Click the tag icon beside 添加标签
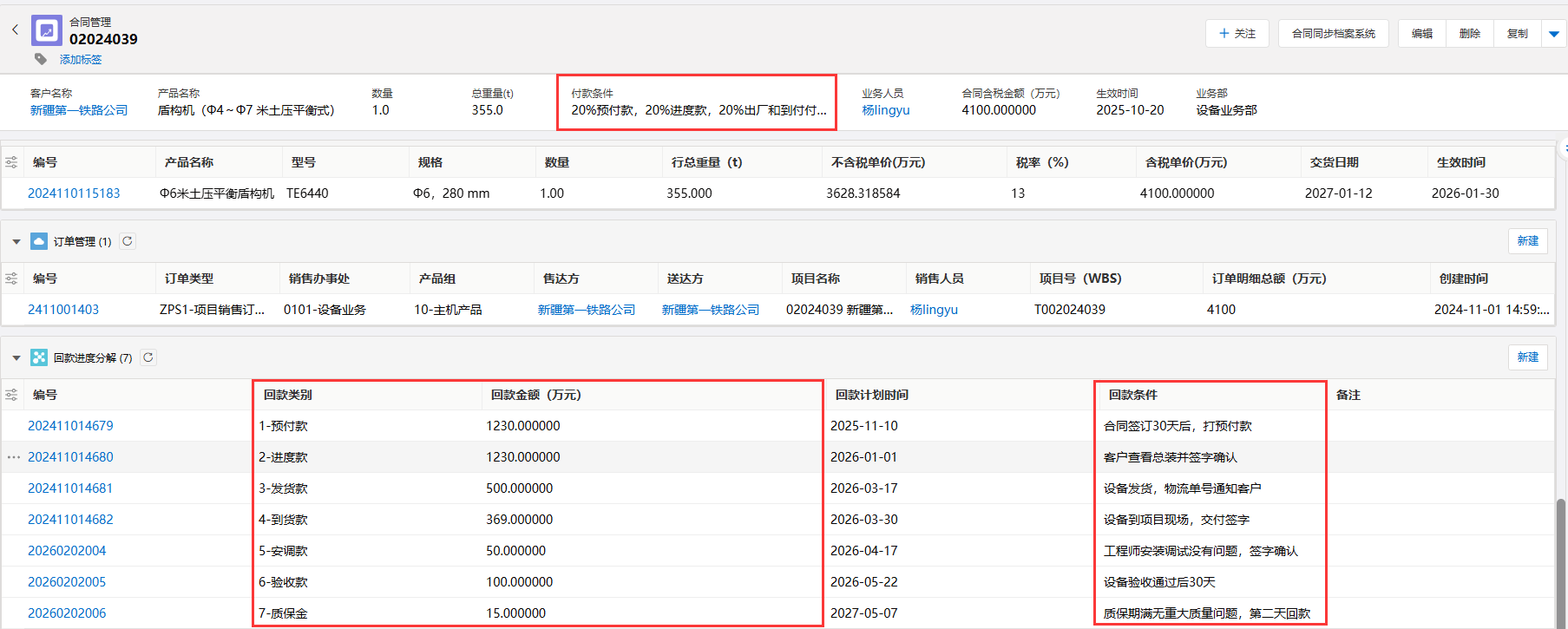1568x629 pixels. (x=41, y=59)
